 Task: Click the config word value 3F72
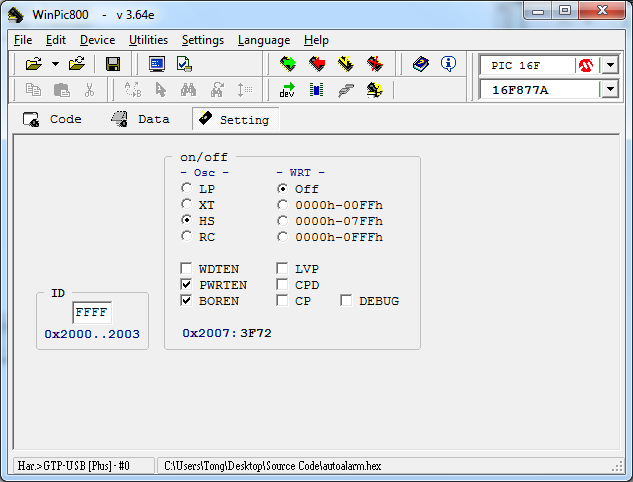tap(256, 333)
